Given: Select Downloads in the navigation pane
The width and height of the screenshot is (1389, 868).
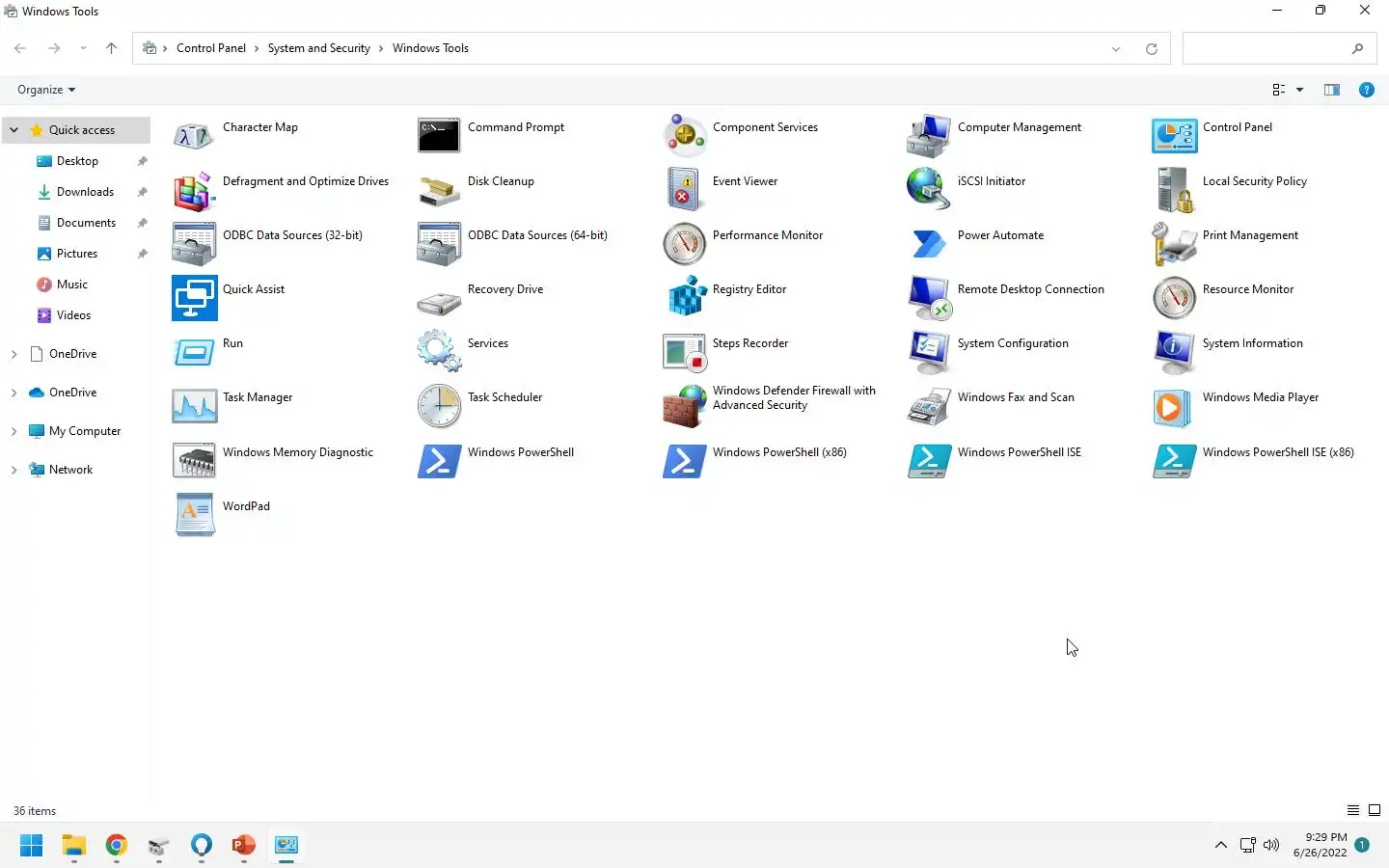Looking at the screenshot, I should point(85,192).
